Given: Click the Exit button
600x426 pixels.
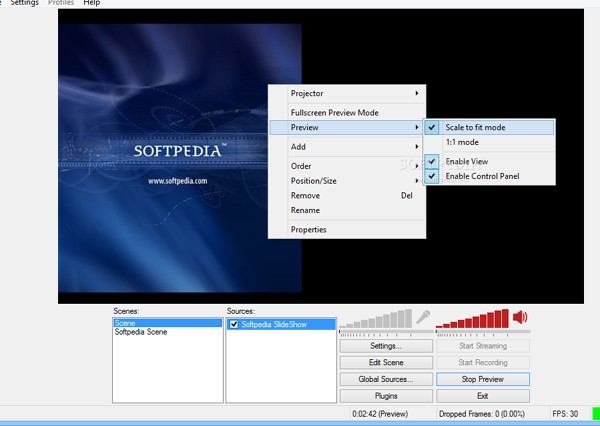Looking at the screenshot, I should pyautogui.click(x=483, y=396).
